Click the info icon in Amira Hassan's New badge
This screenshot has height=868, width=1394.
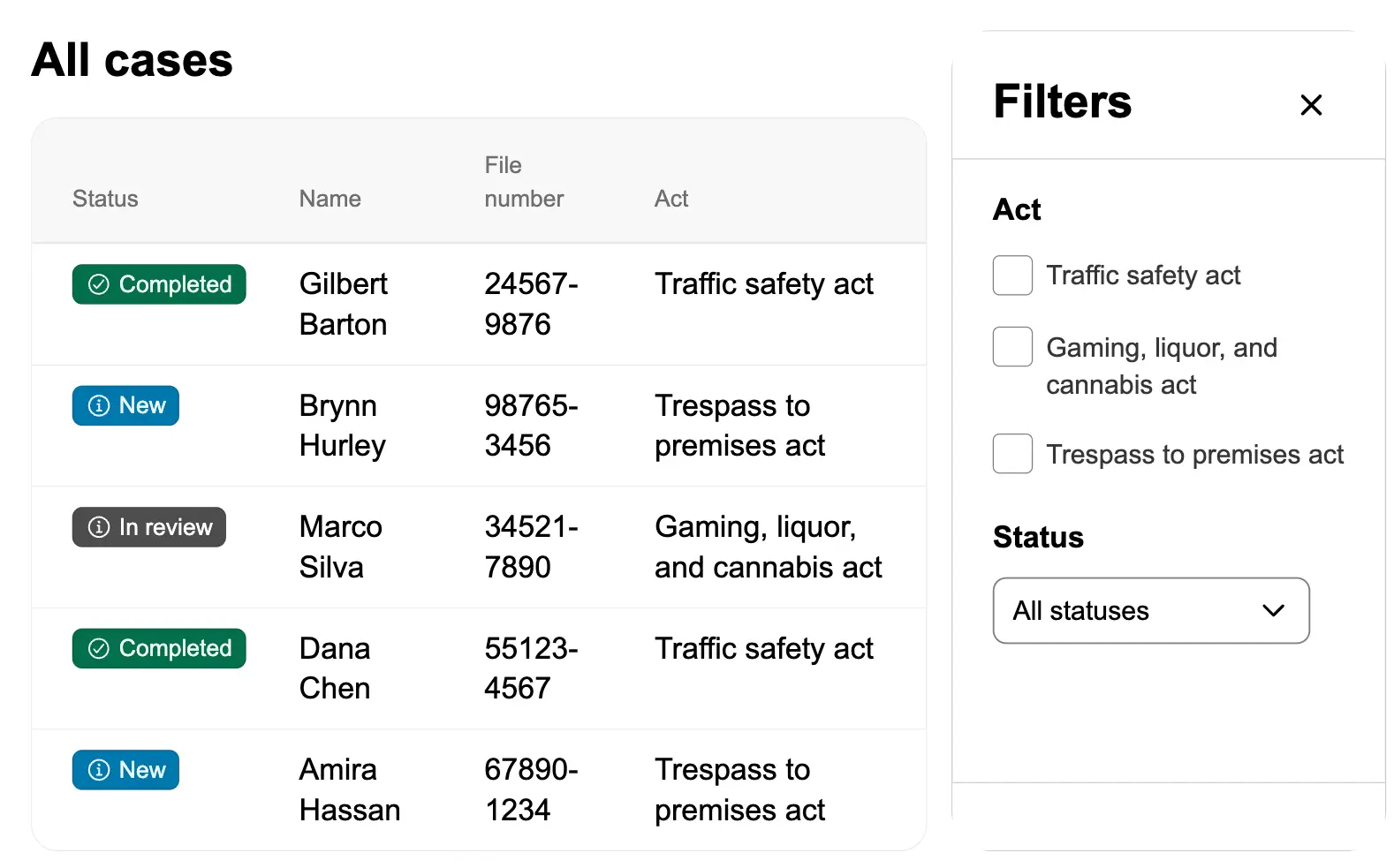point(99,770)
